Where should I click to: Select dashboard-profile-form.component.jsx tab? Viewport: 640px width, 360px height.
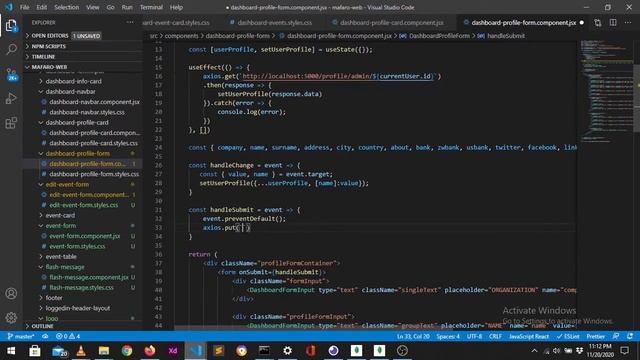click(523, 23)
